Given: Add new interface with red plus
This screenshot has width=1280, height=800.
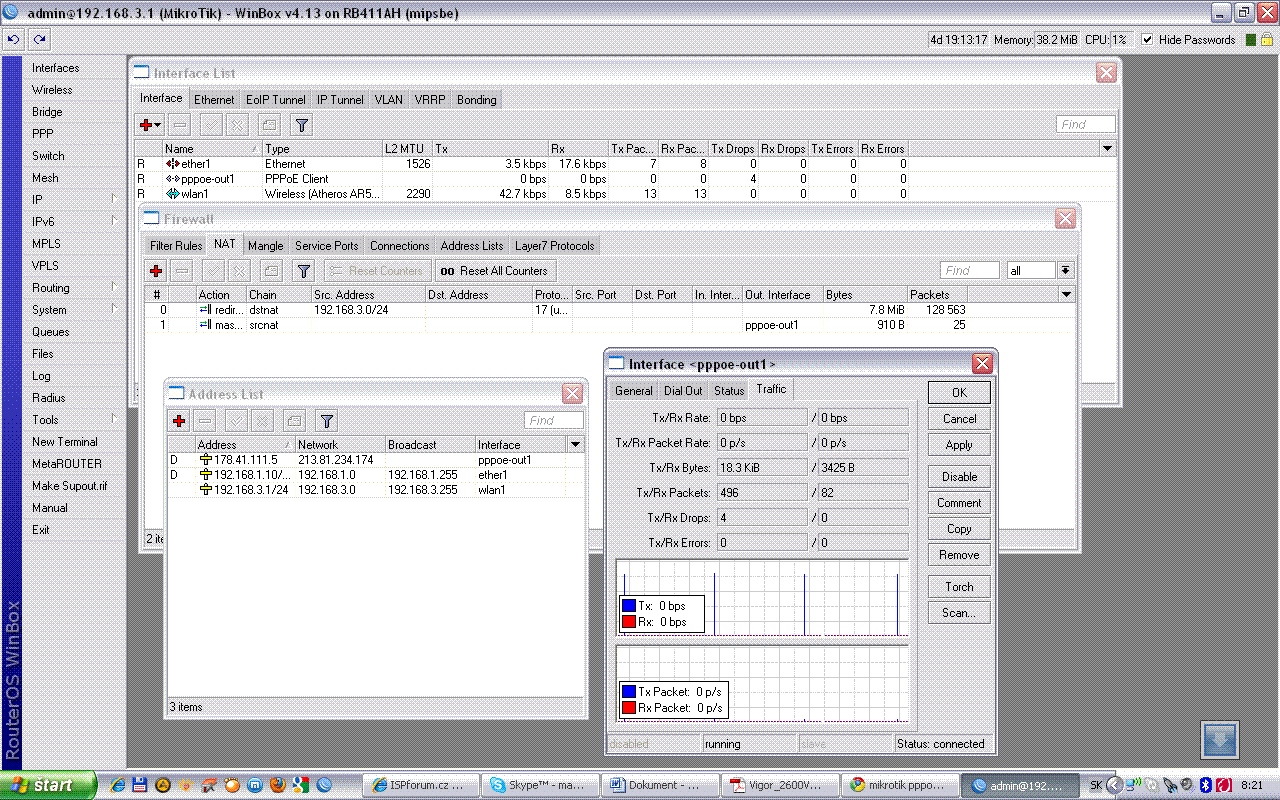Looking at the screenshot, I should 149,125.
